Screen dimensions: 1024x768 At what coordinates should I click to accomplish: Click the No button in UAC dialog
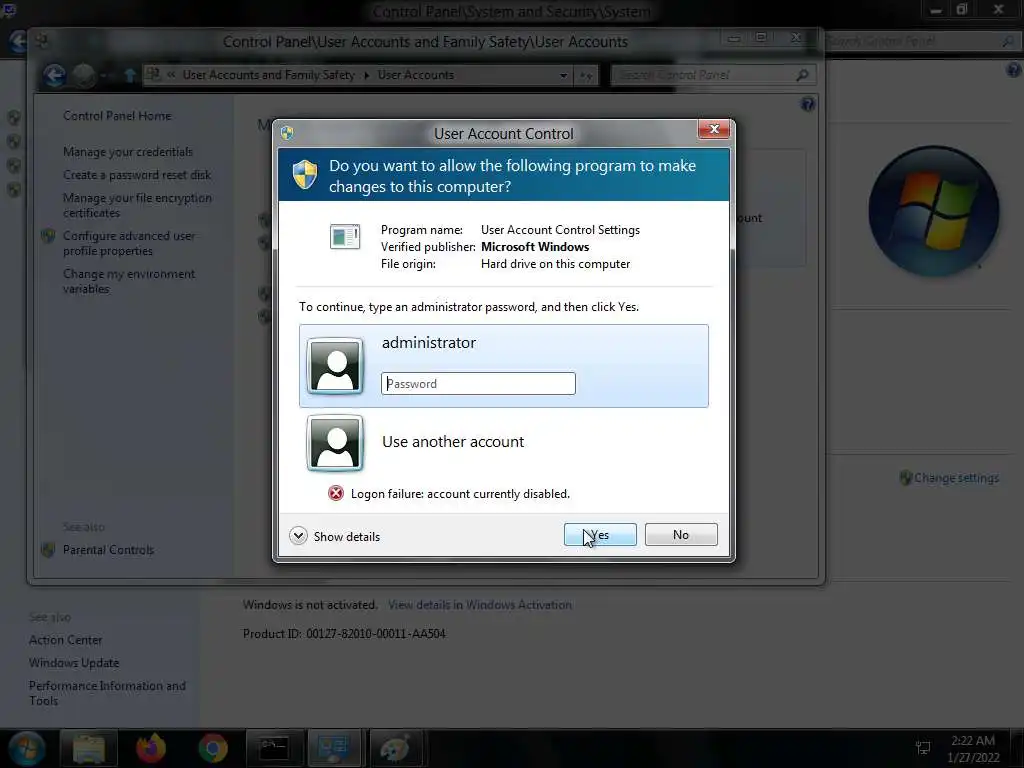click(680, 534)
